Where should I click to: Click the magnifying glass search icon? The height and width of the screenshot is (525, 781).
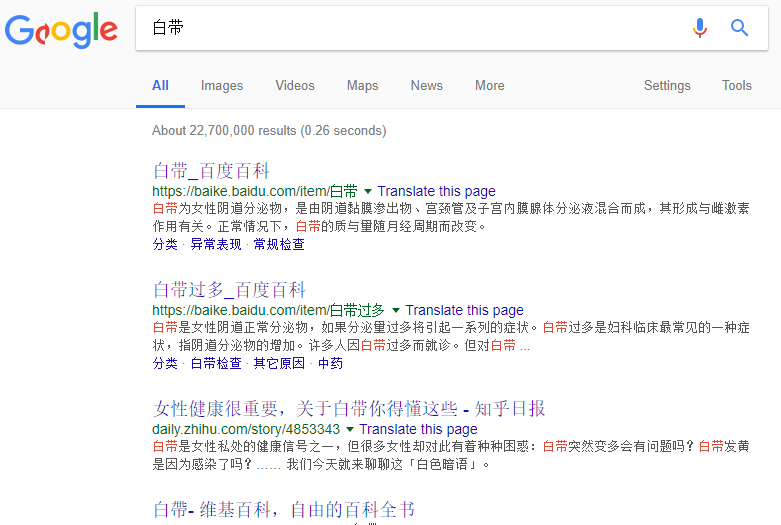click(739, 28)
